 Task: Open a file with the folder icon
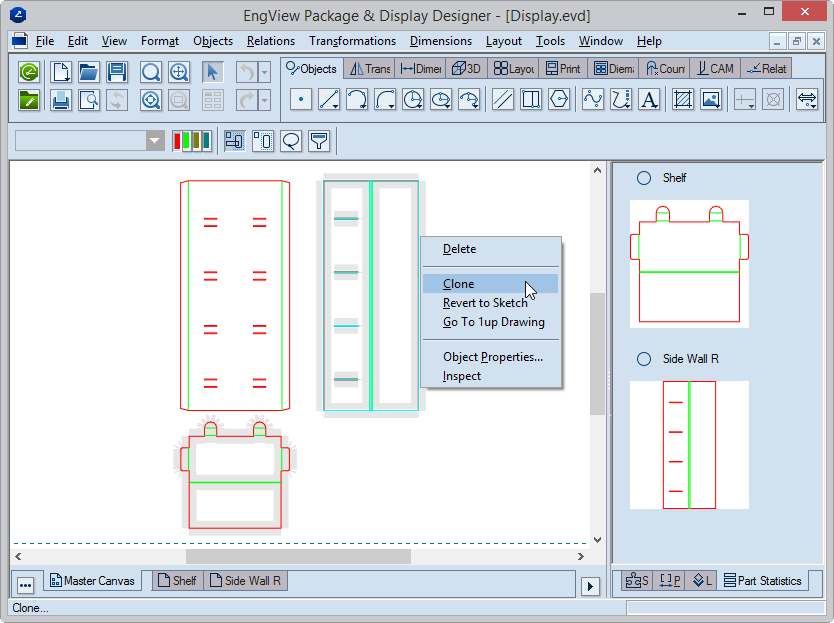pos(89,72)
